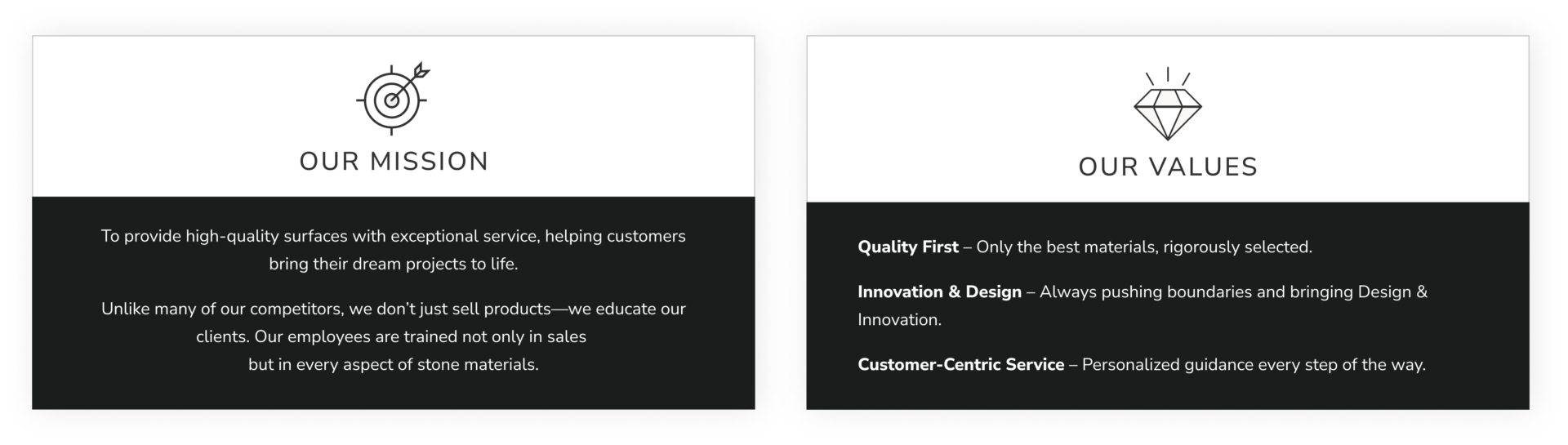This screenshot has height=445, width=1568.
Task: Click the bullseye target mission icon
Action: [x=391, y=100]
